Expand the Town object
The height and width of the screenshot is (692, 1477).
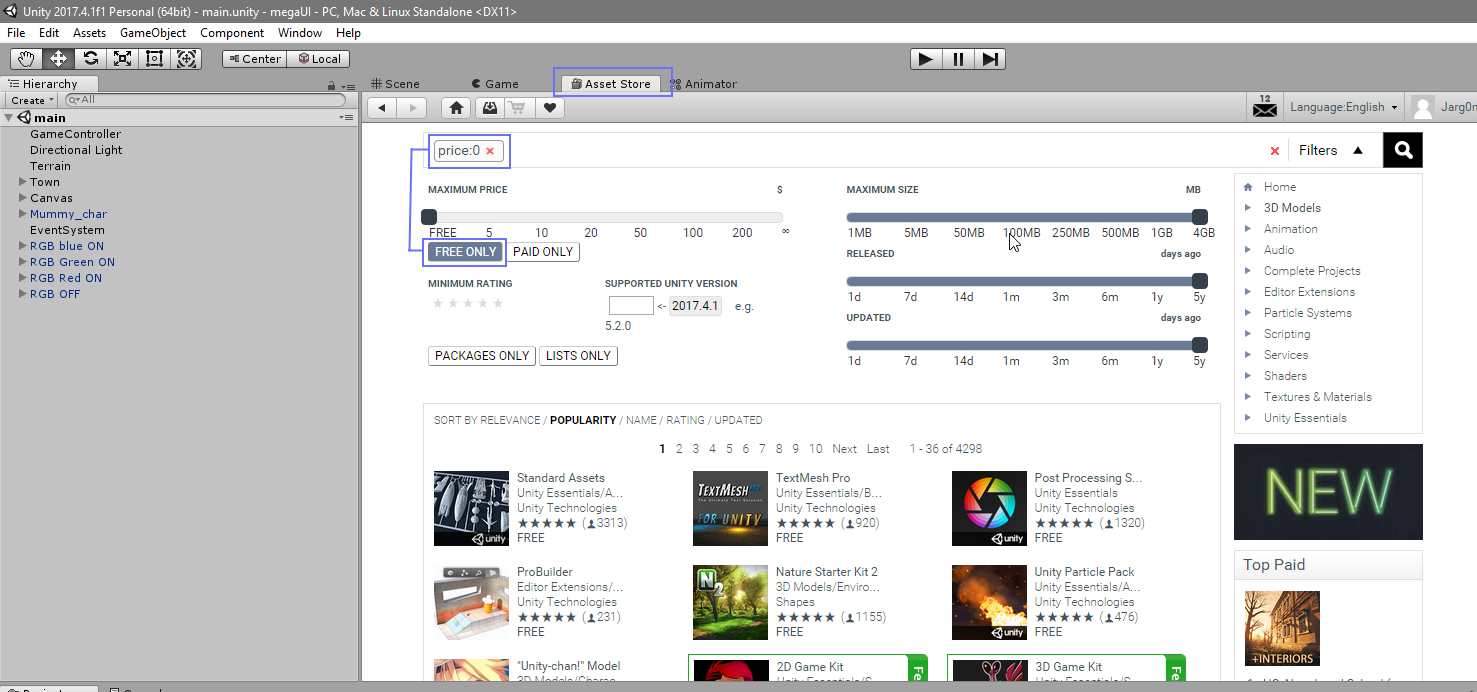pyautogui.click(x=23, y=182)
